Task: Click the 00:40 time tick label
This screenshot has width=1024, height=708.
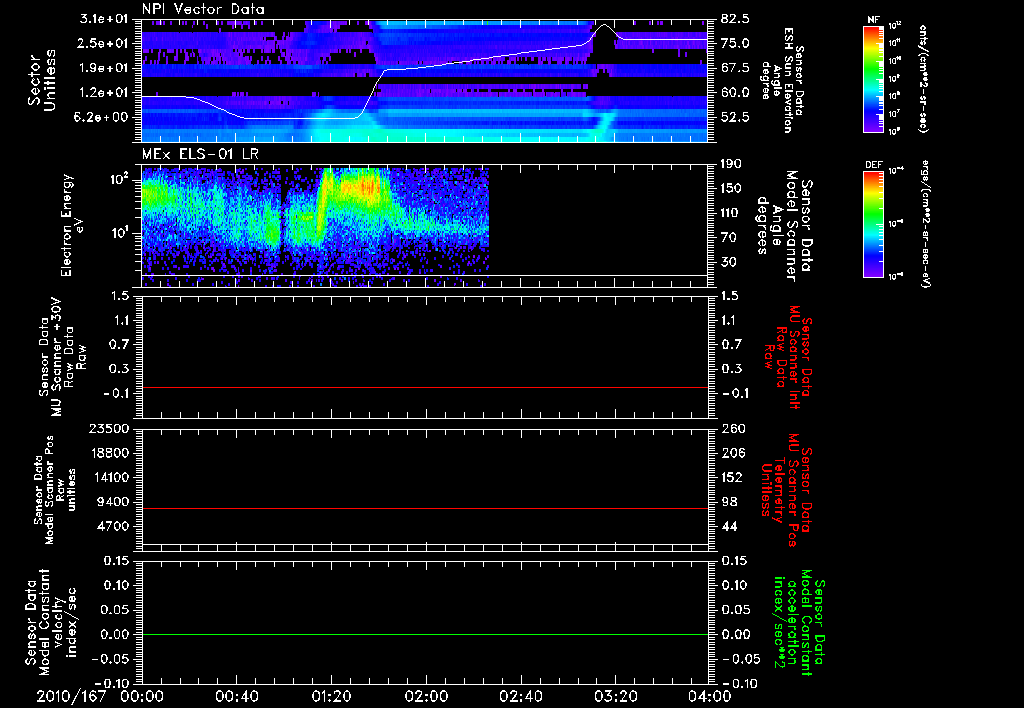Action: pyautogui.click(x=236, y=696)
